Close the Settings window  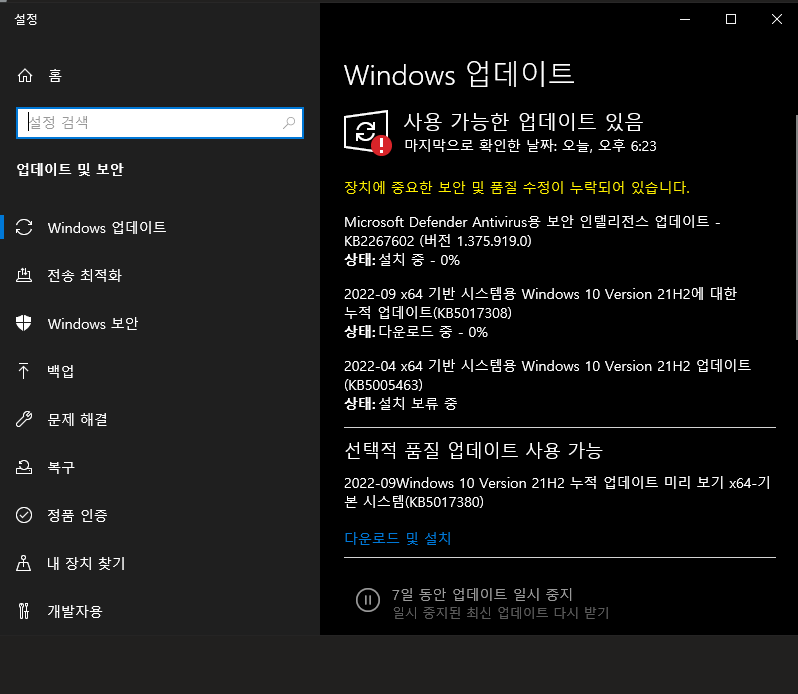pos(777,19)
